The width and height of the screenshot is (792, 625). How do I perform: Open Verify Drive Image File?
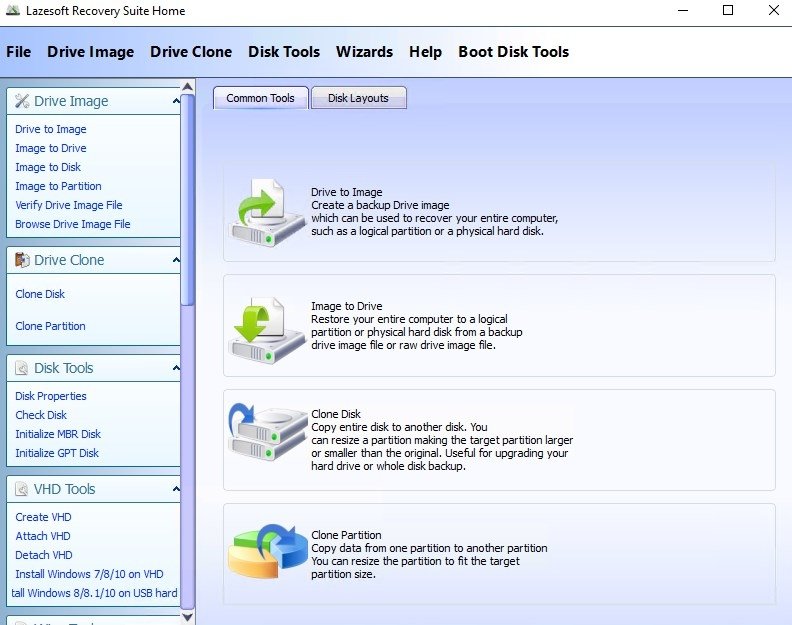click(69, 205)
